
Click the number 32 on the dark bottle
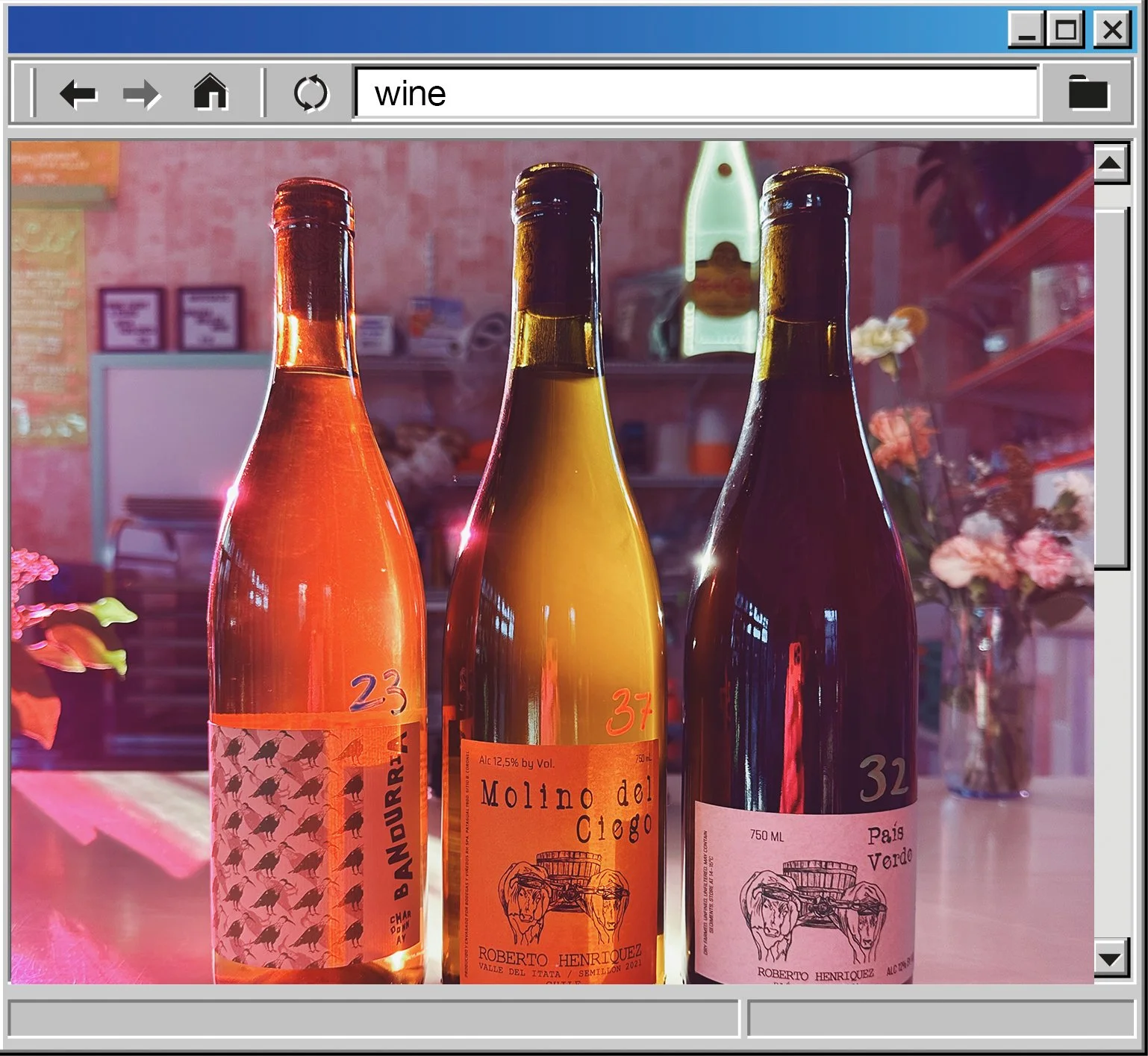(x=884, y=778)
